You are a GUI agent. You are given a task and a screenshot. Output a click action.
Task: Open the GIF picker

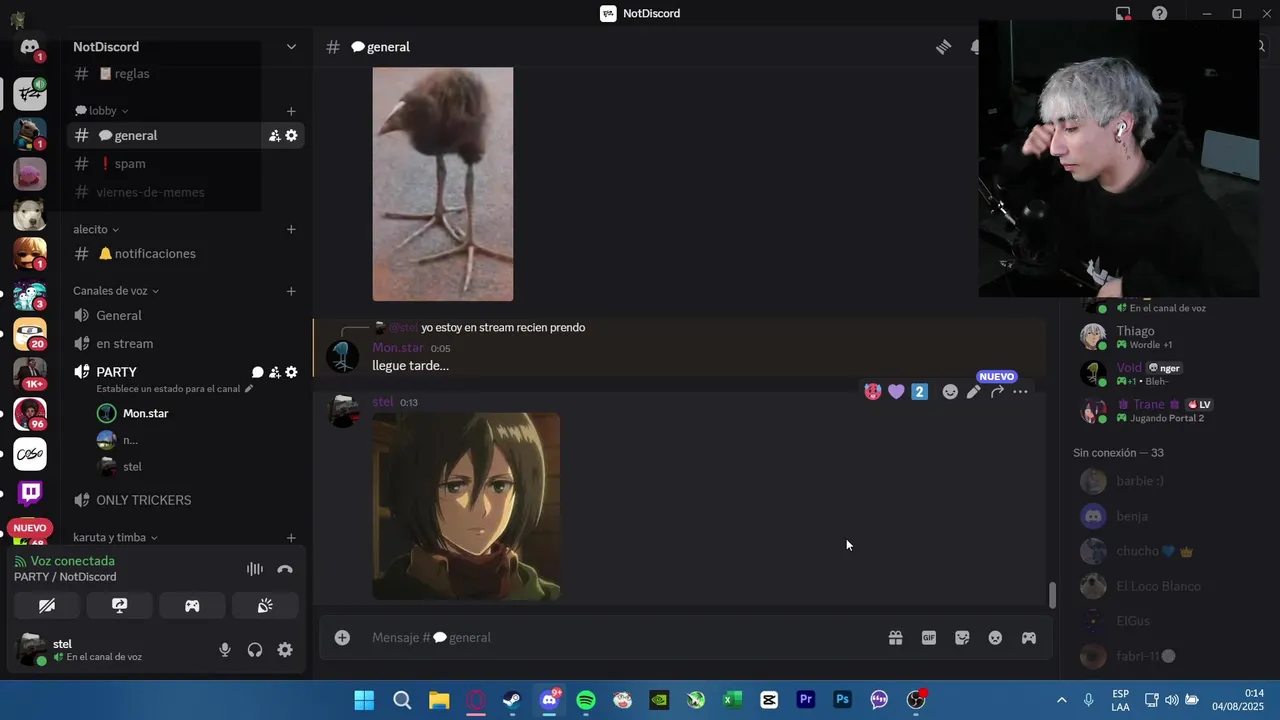(x=929, y=638)
